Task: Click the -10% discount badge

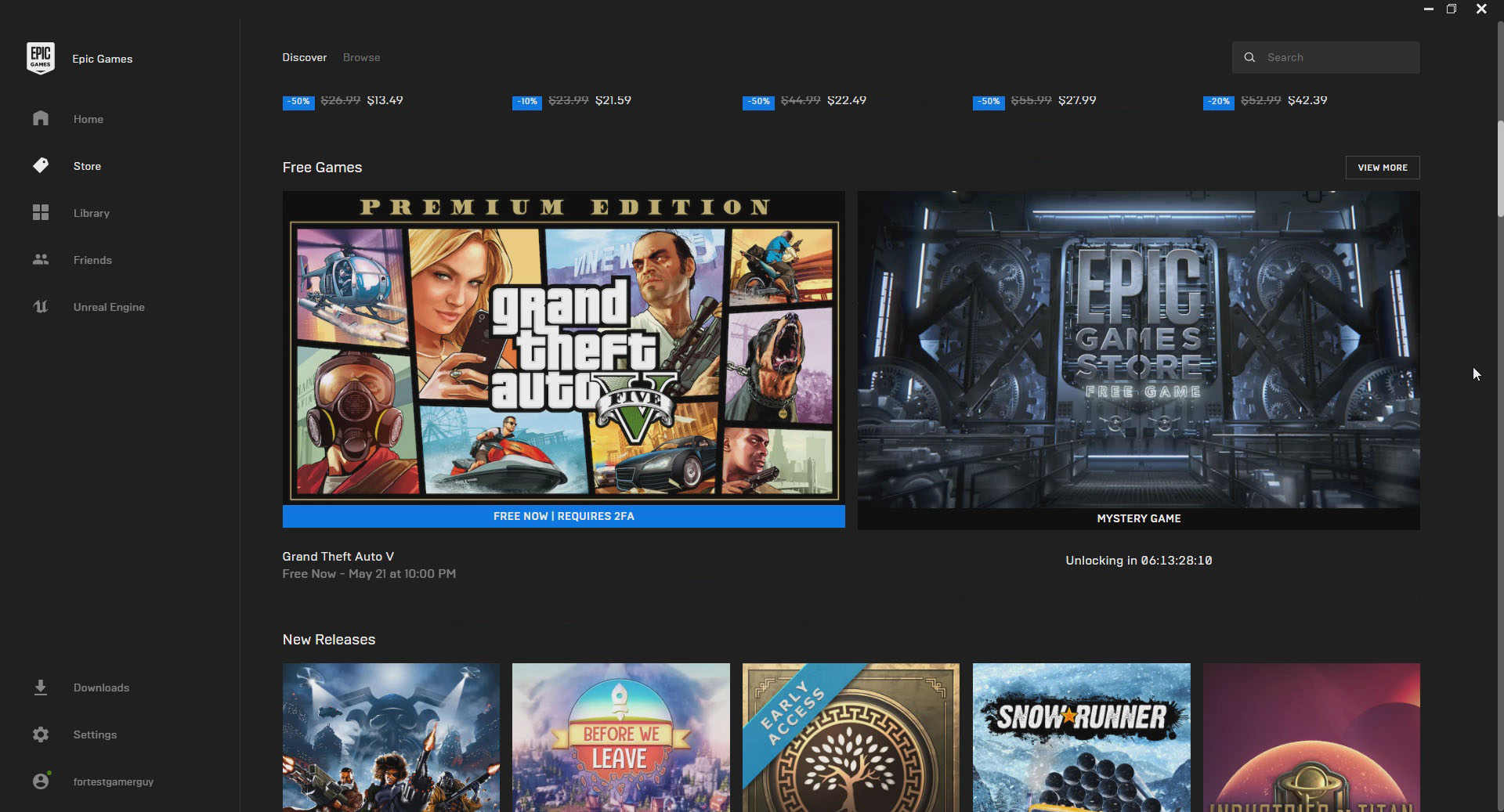Action: coord(527,101)
